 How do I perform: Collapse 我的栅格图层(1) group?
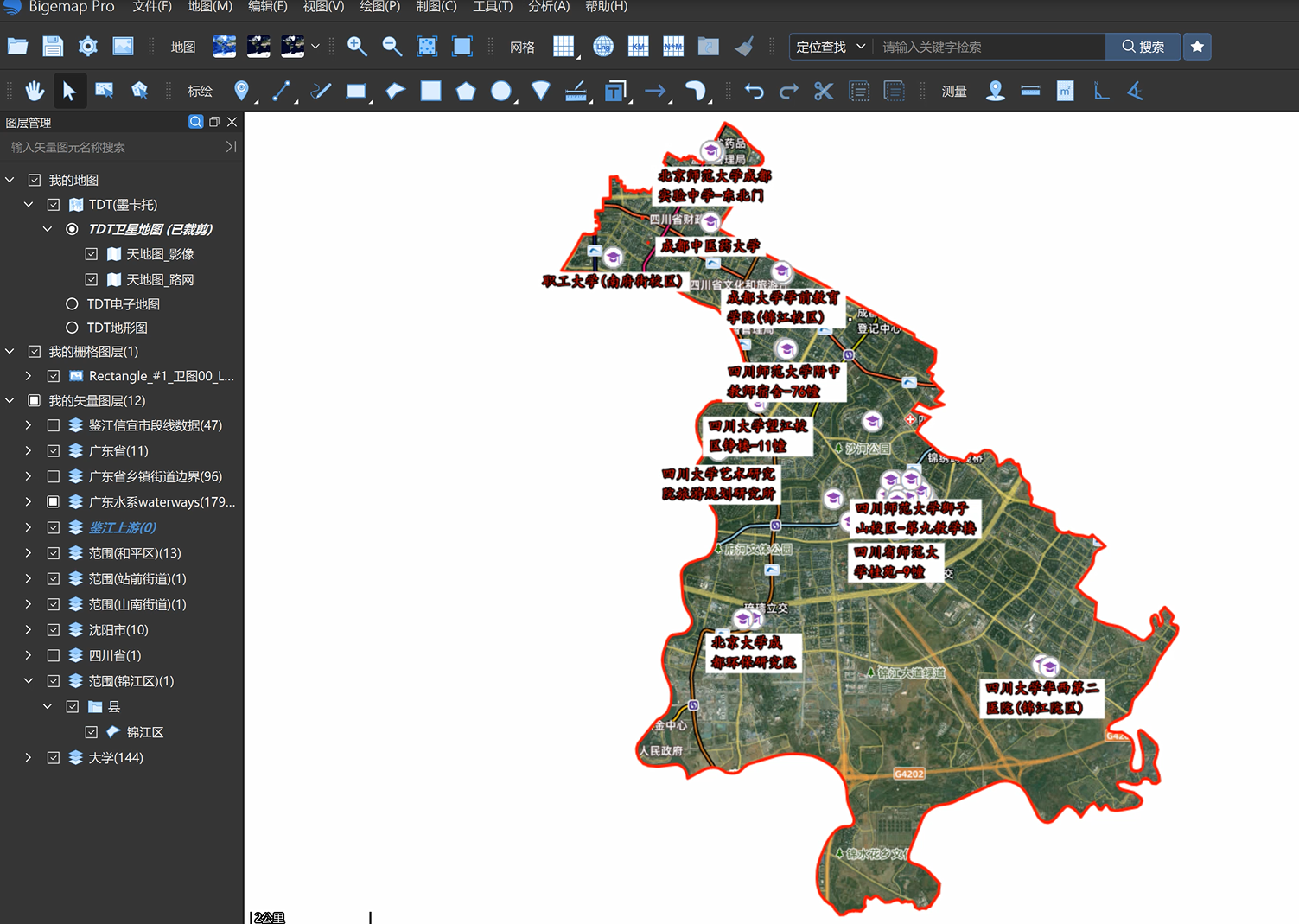10,351
